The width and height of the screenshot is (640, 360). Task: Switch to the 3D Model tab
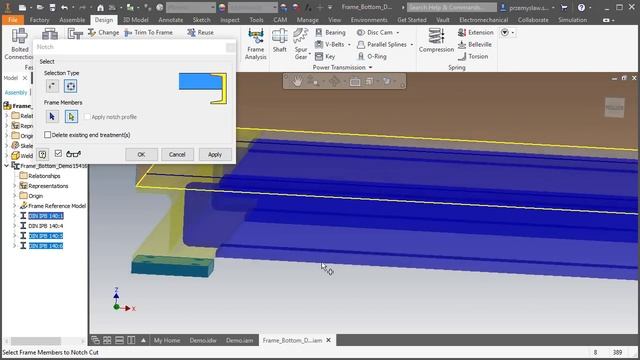coord(136,20)
